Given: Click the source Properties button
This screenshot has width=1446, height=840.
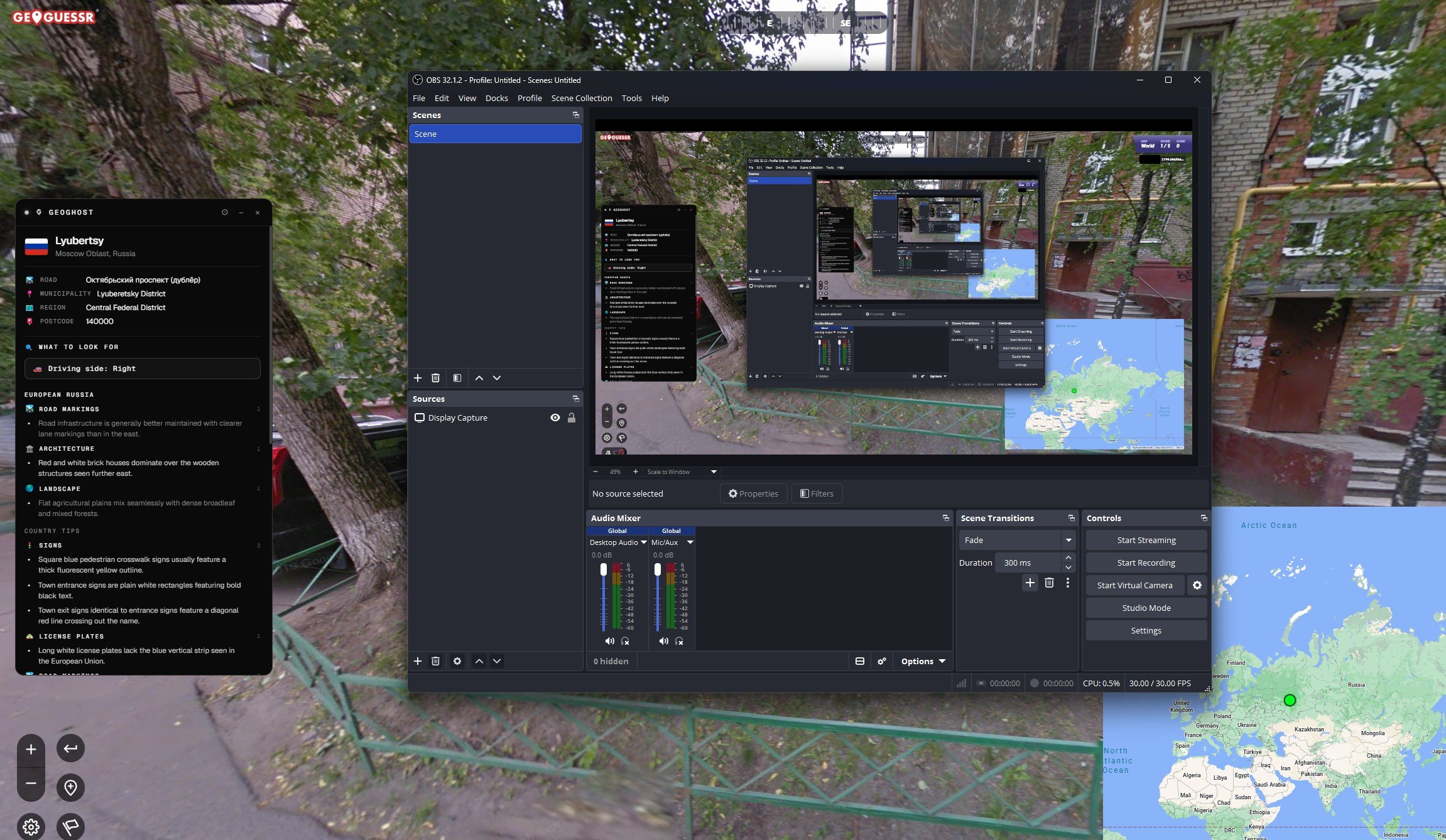Looking at the screenshot, I should click(x=753, y=493).
